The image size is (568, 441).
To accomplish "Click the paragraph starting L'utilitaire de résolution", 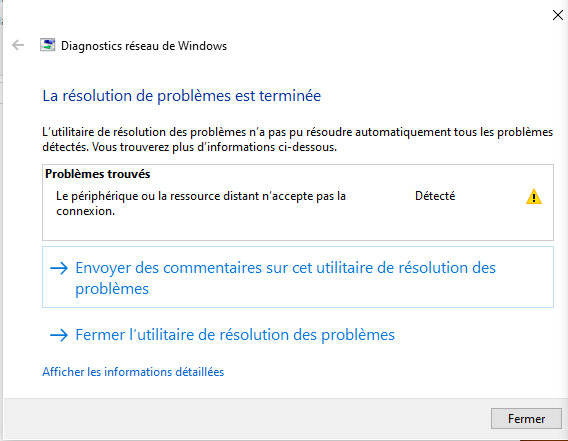I will click(297, 140).
